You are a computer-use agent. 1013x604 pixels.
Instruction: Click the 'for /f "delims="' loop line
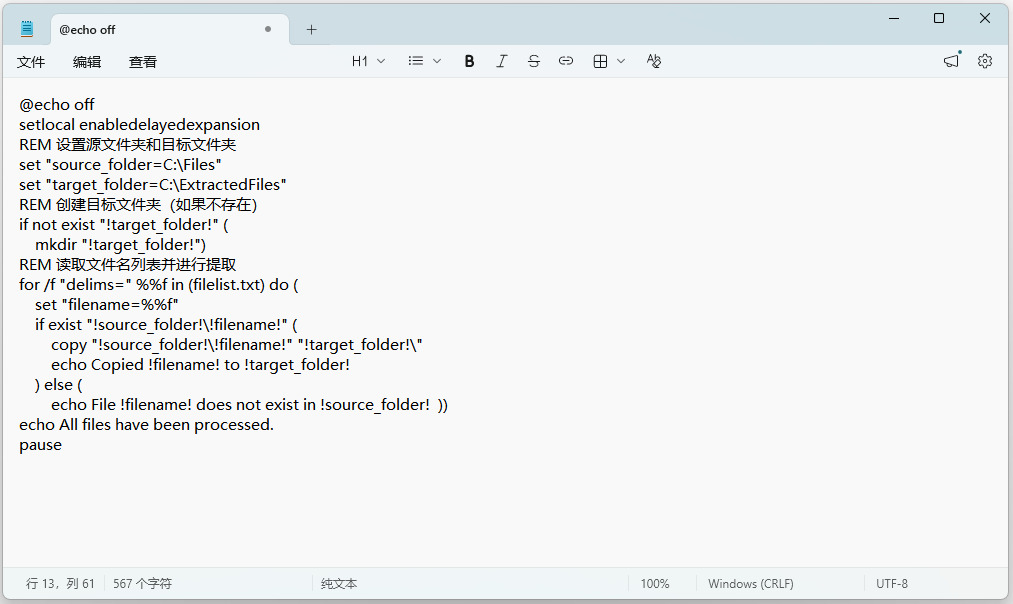(x=159, y=285)
